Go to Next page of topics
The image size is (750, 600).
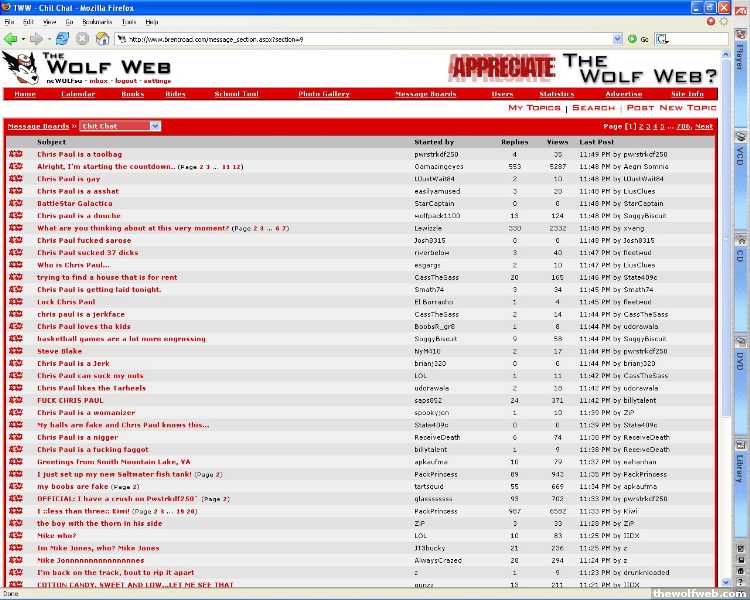point(704,127)
